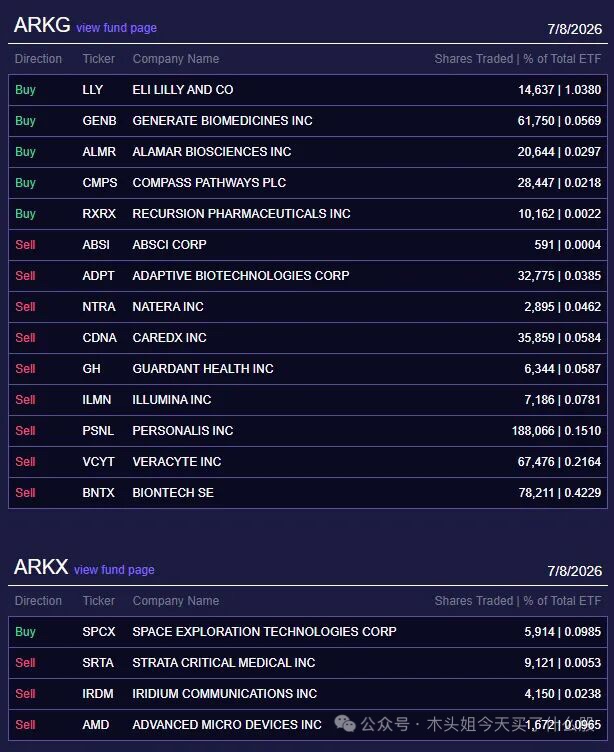Click the ABSCI CORP sell row

tap(308, 245)
